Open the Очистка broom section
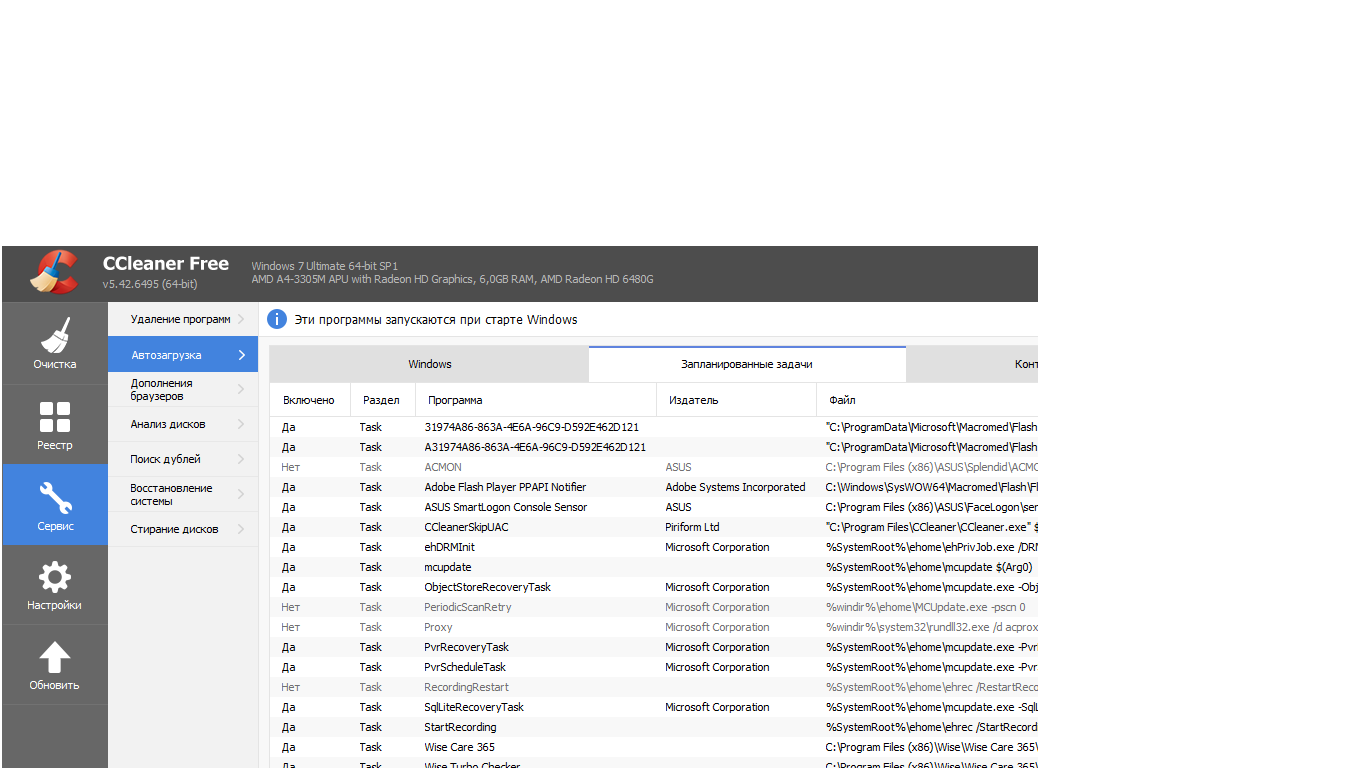1366x768 pixels. (x=55, y=344)
